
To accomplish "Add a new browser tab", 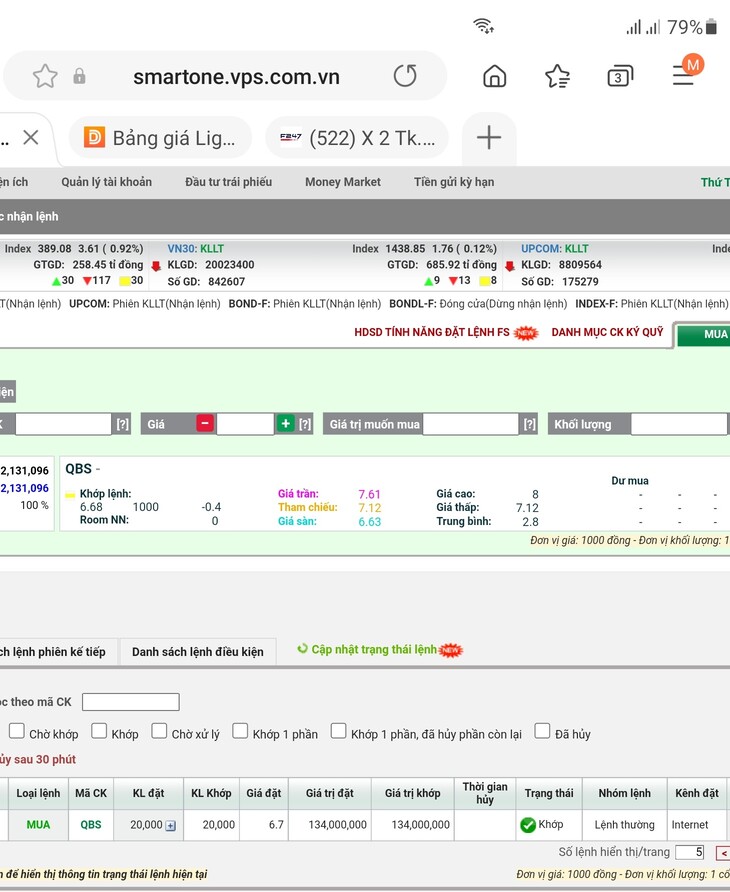I will [x=489, y=138].
